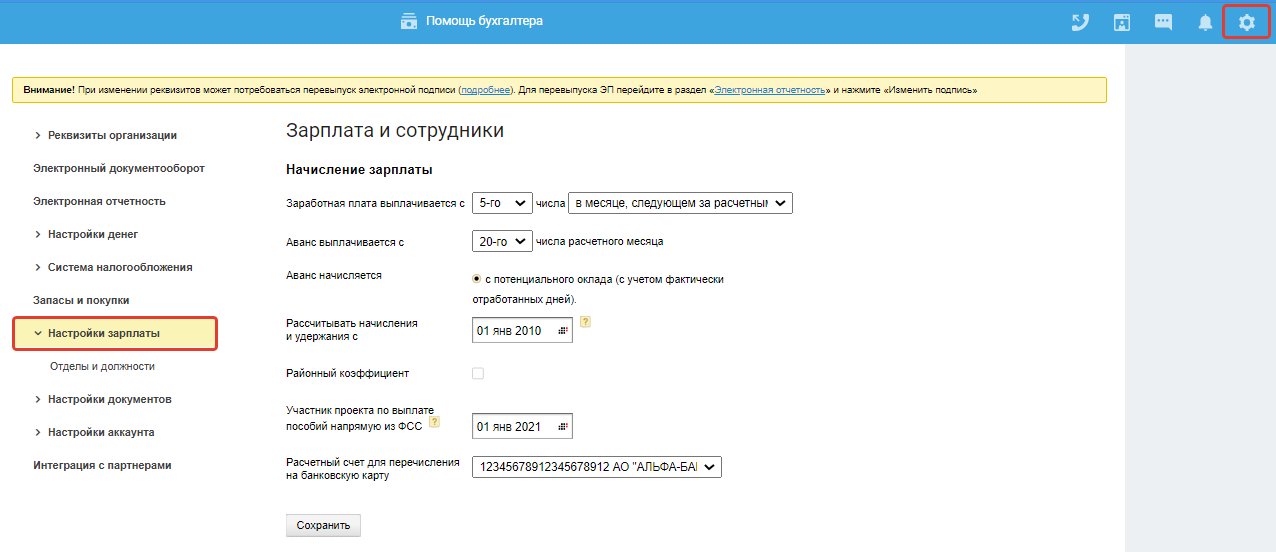Select the 'с потенциального оклада' radio button
The width and height of the screenshot is (1276, 552).
[x=476, y=279]
